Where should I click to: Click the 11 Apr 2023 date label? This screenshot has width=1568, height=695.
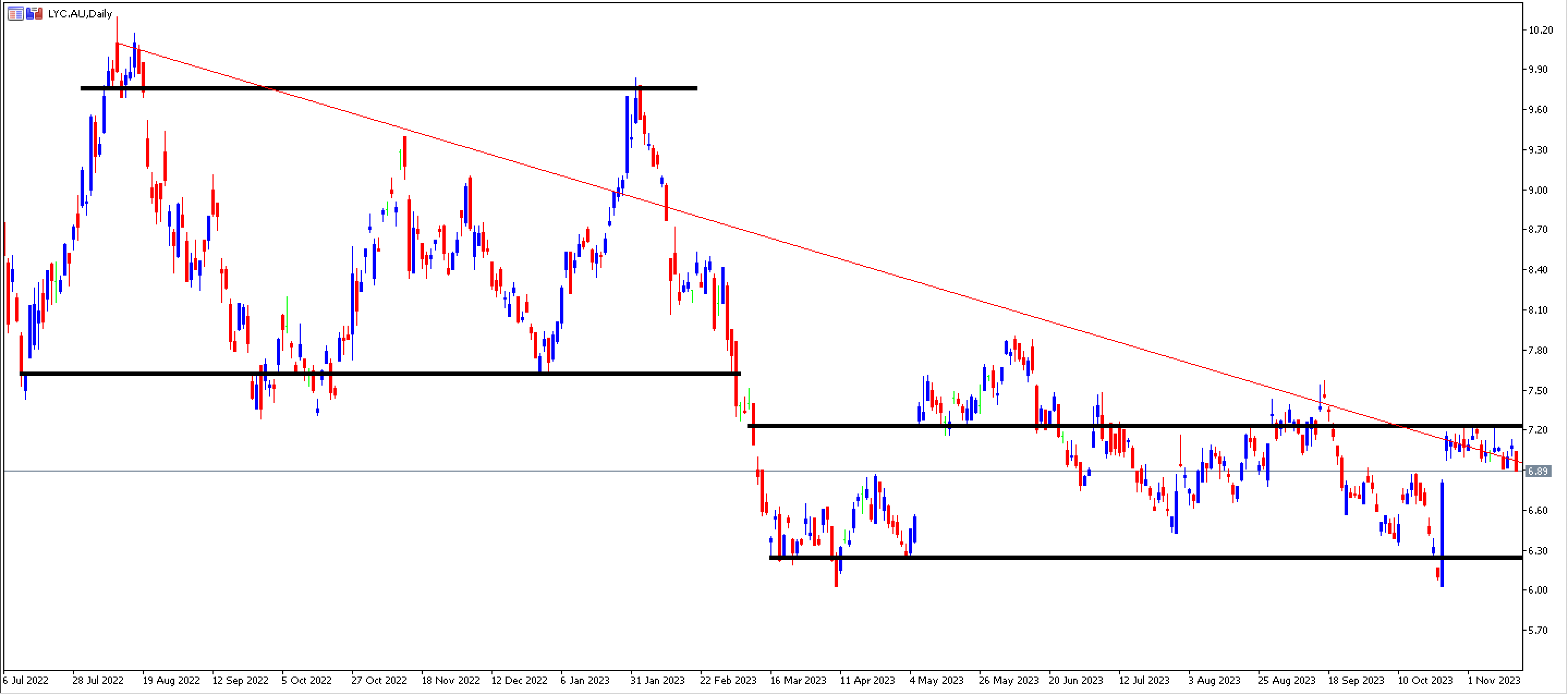[x=868, y=680]
